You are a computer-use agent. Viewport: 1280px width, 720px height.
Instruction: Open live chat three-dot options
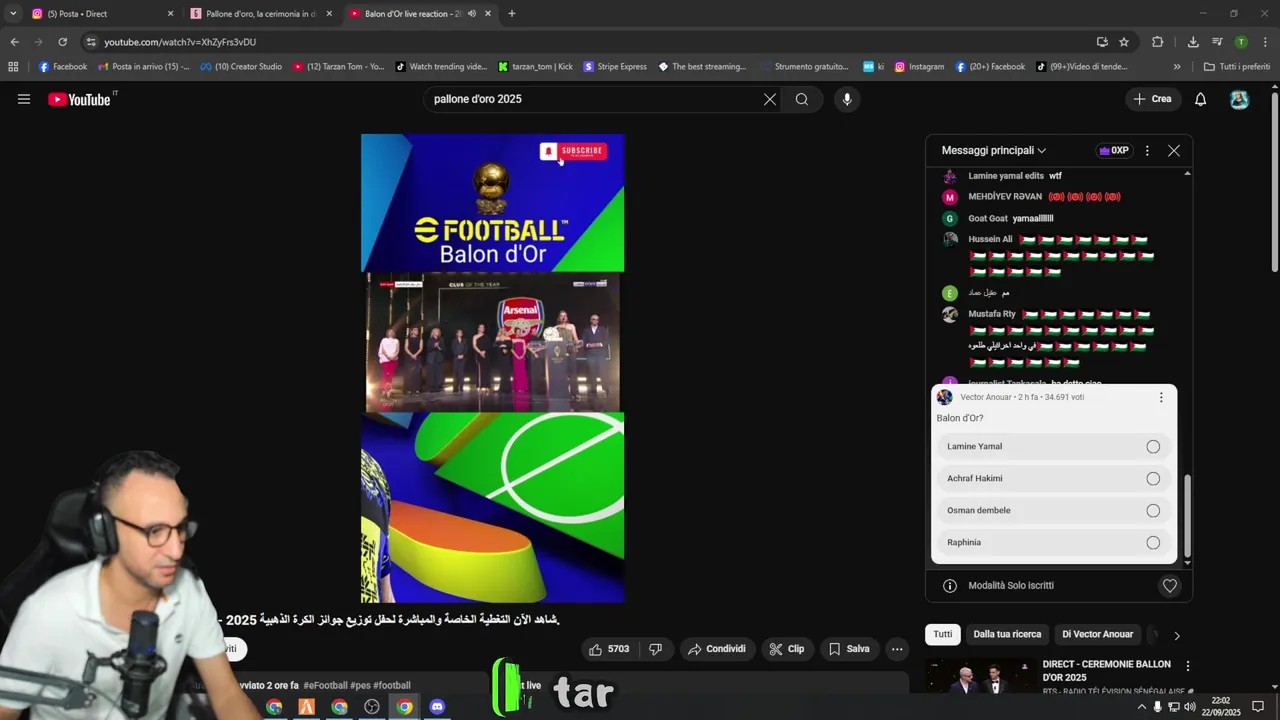click(1147, 150)
